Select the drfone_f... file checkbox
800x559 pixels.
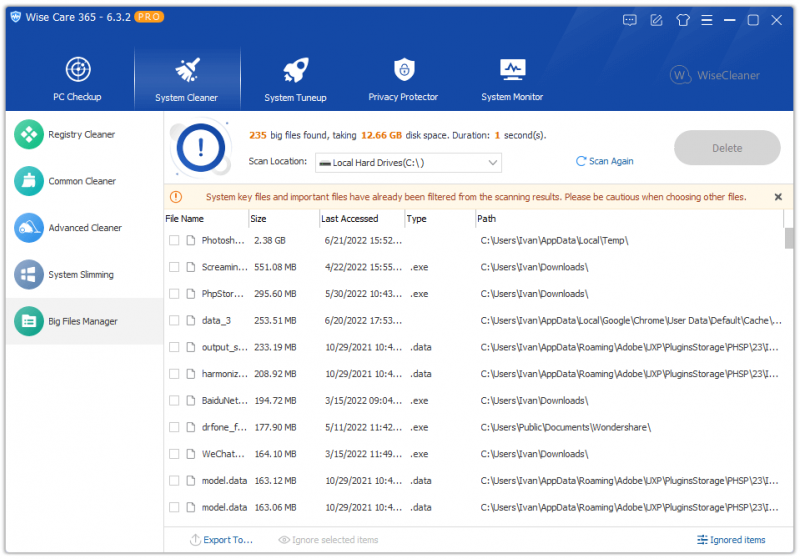point(174,427)
